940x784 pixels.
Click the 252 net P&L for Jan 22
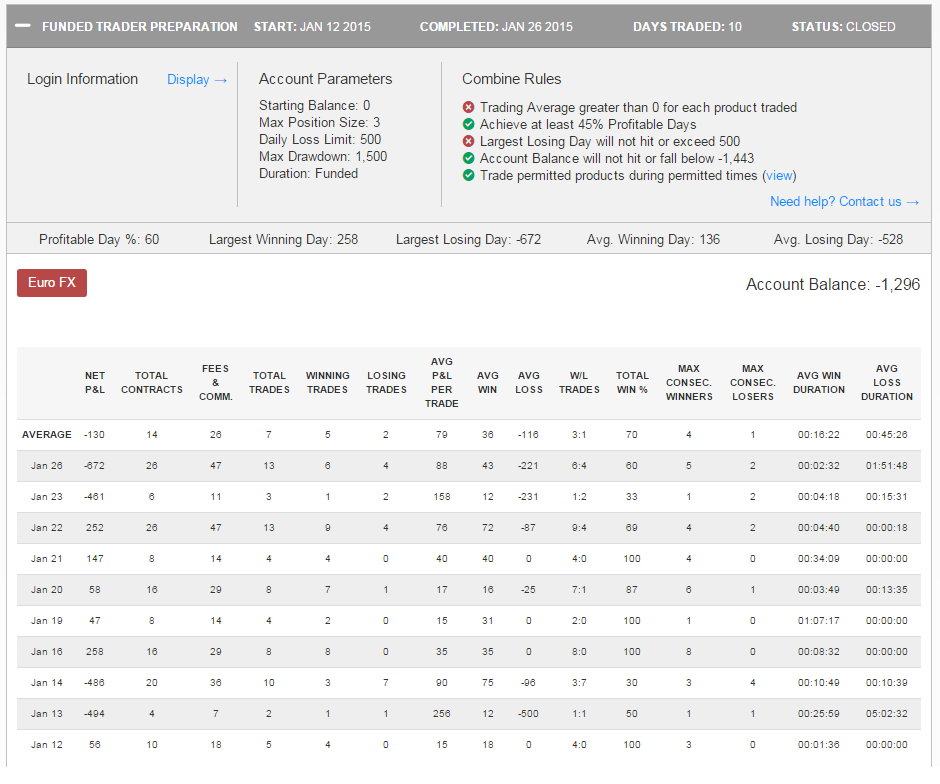click(95, 528)
